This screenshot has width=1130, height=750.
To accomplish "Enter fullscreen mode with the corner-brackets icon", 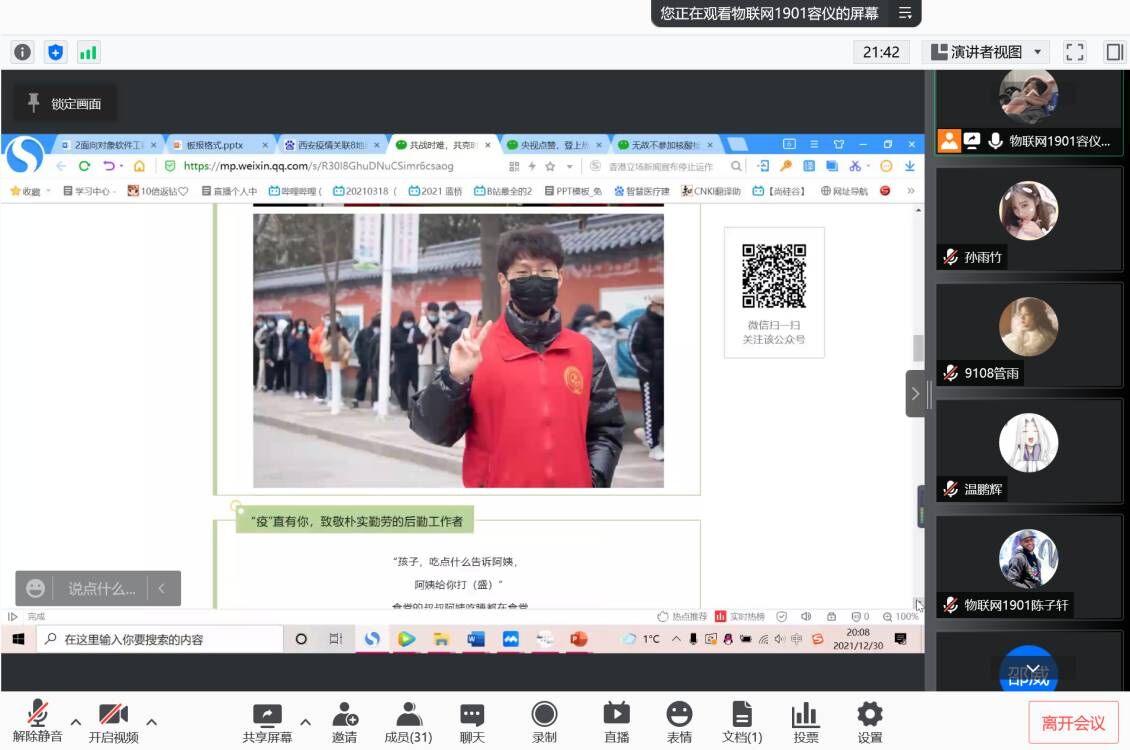I will (x=1074, y=52).
